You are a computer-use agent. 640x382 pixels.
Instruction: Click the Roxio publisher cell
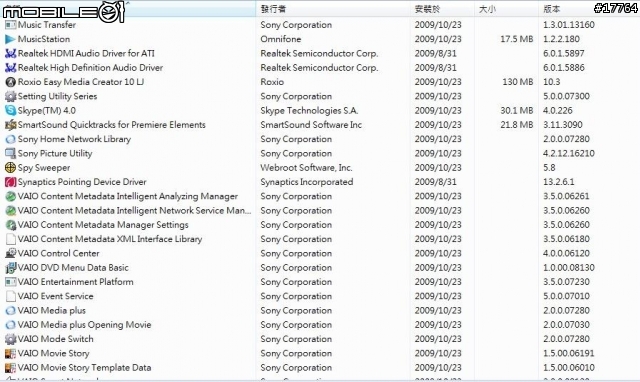(272, 82)
